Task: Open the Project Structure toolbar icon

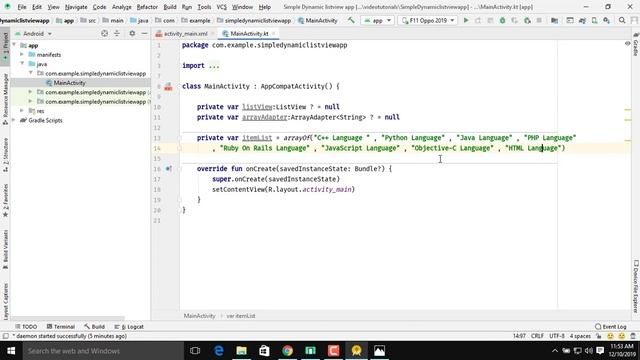Action: pos(554,20)
